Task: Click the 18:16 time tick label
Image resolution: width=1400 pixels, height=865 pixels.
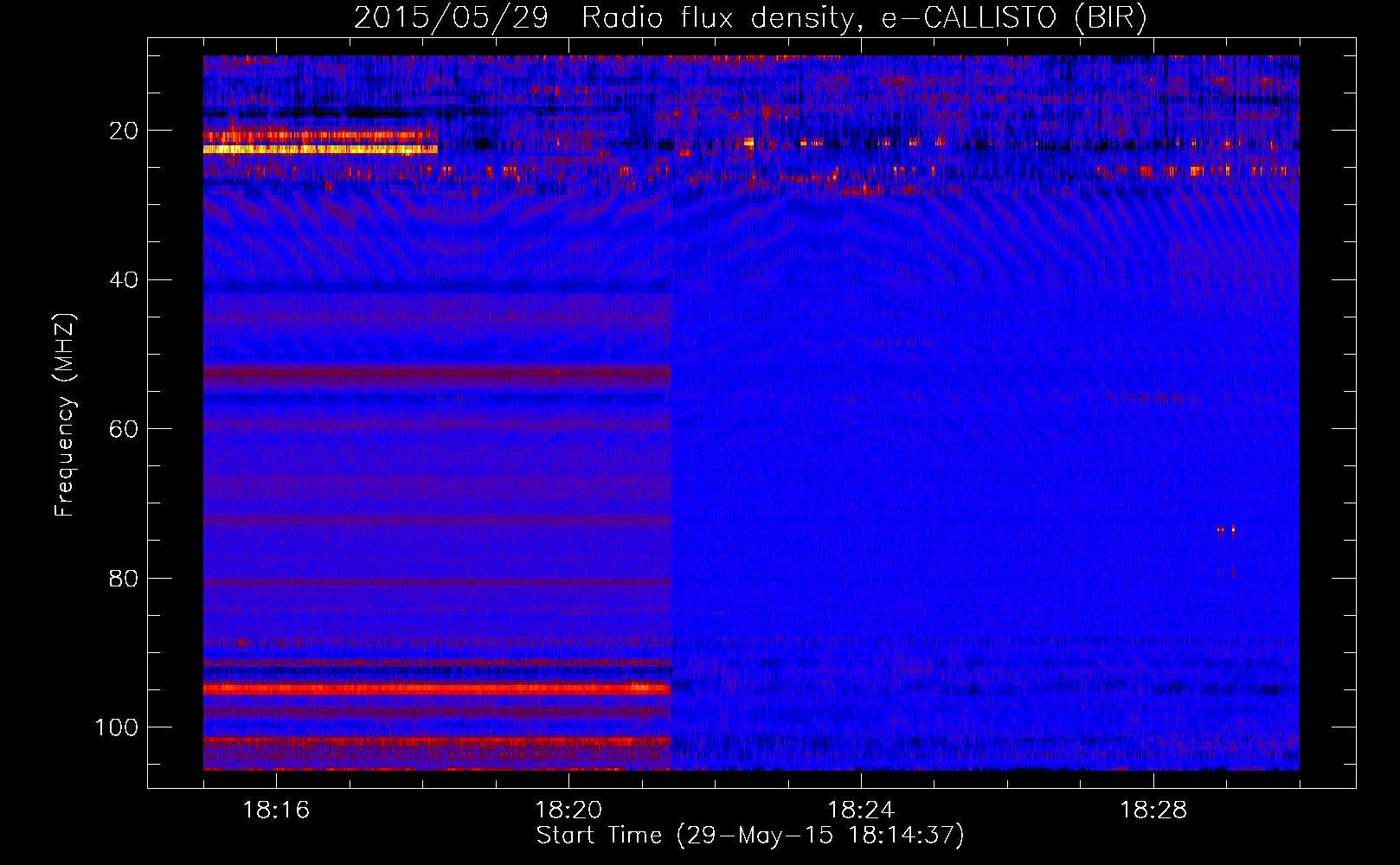Action: (x=276, y=811)
